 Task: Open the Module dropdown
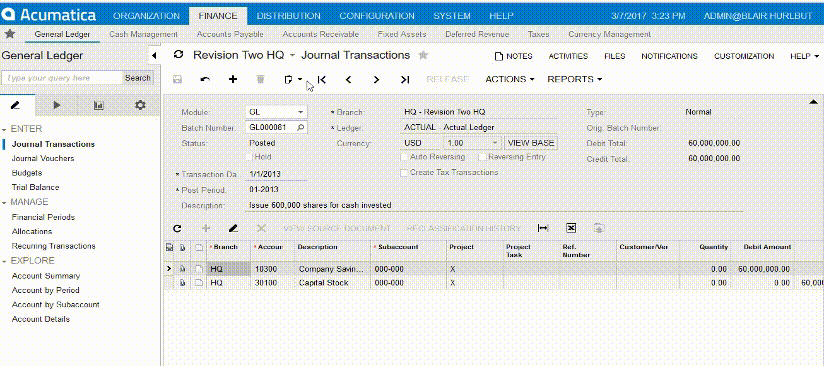[300, 112]
